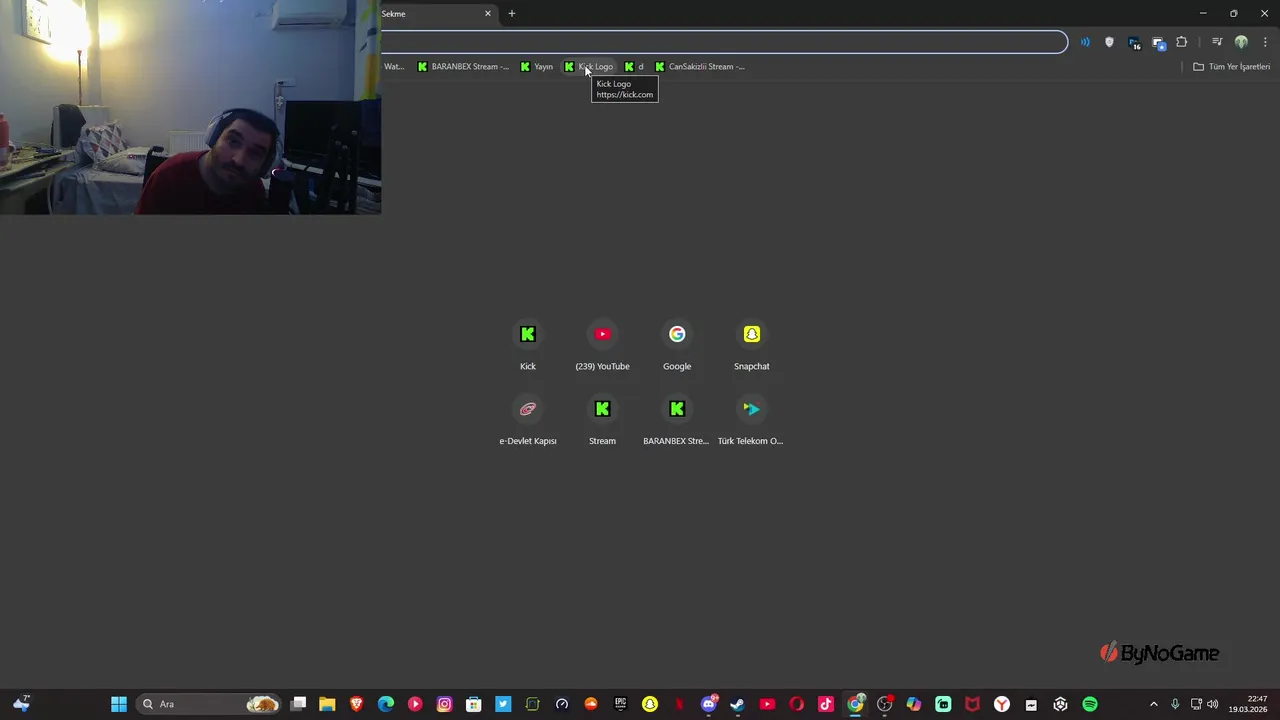The image size is (1280, 720).
Task: Open the Extensions puzzle menu
Action: (1182, 42)
